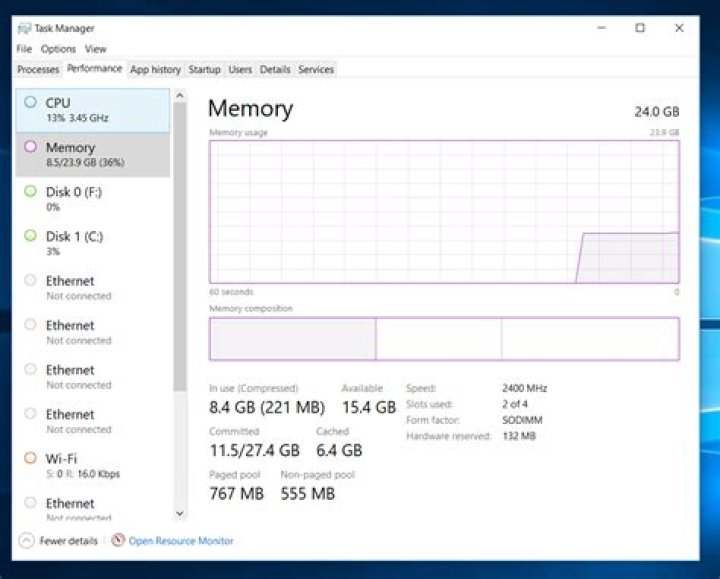Image resolution: width=720 pixels, height=579 pixels.
Task: Click the Wi-Fi orange circle icon
Action: [30, 458]
